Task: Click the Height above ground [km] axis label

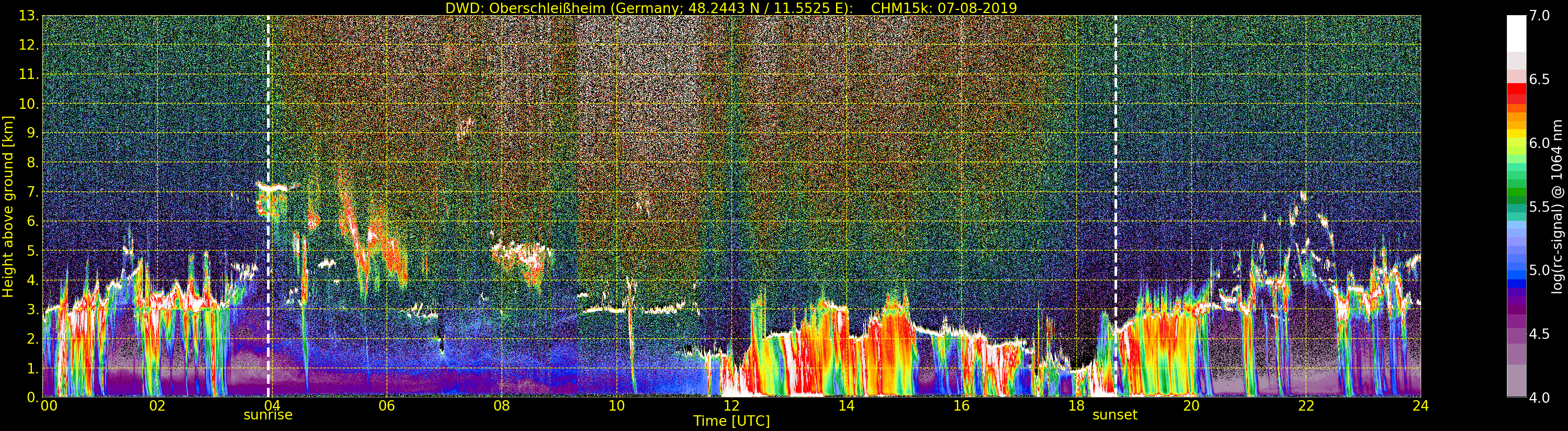Action: click(8, 206)
